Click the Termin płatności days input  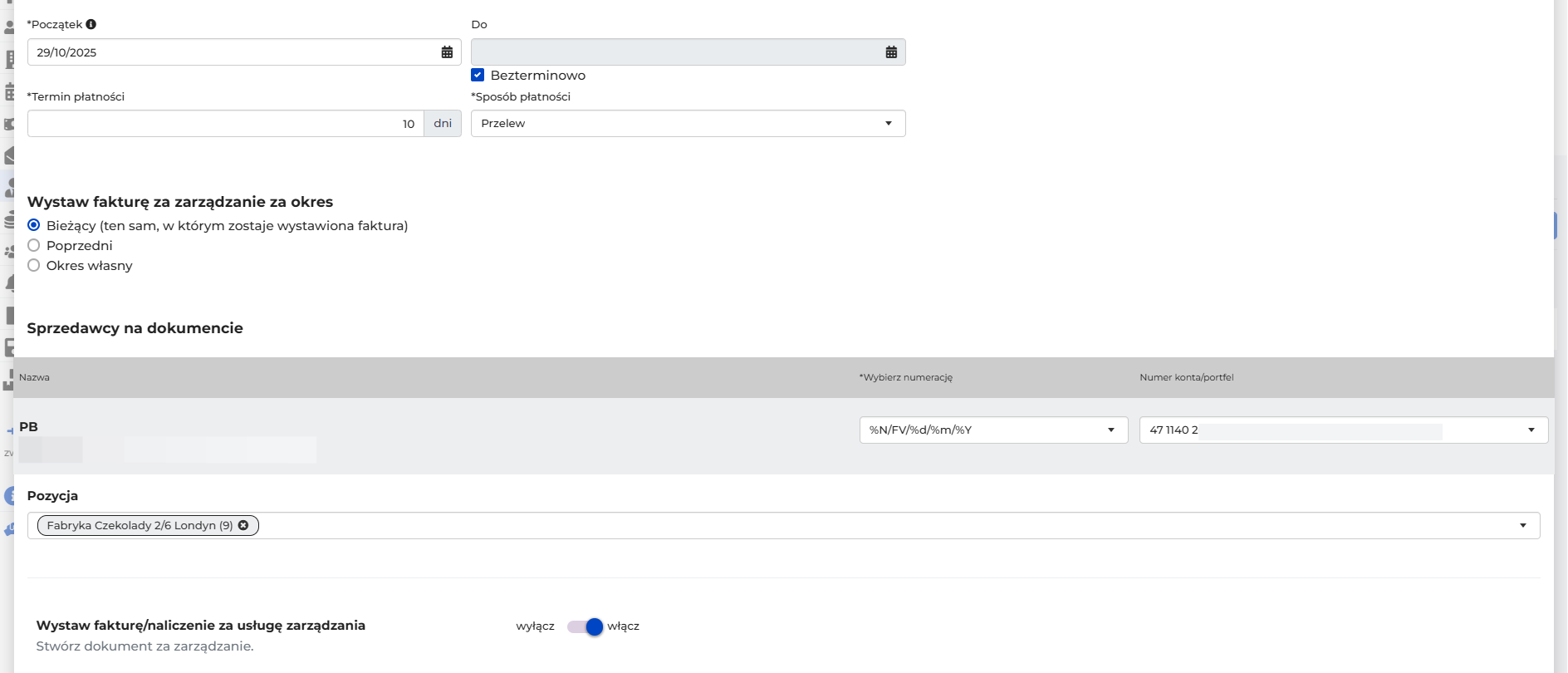coord(226,124)
